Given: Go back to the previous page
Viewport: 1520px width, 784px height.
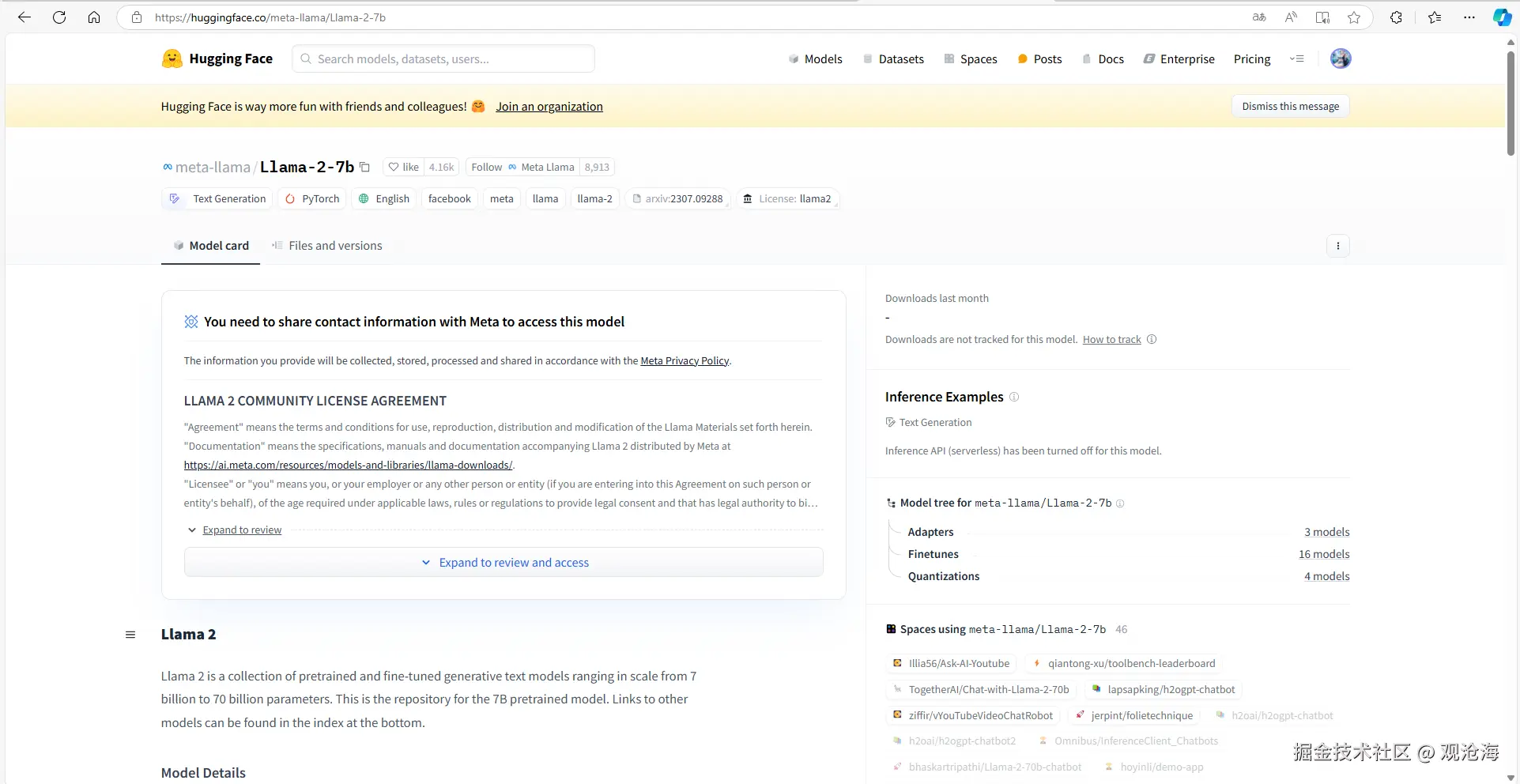Looking at the screenshot, I should coord(25,17).
